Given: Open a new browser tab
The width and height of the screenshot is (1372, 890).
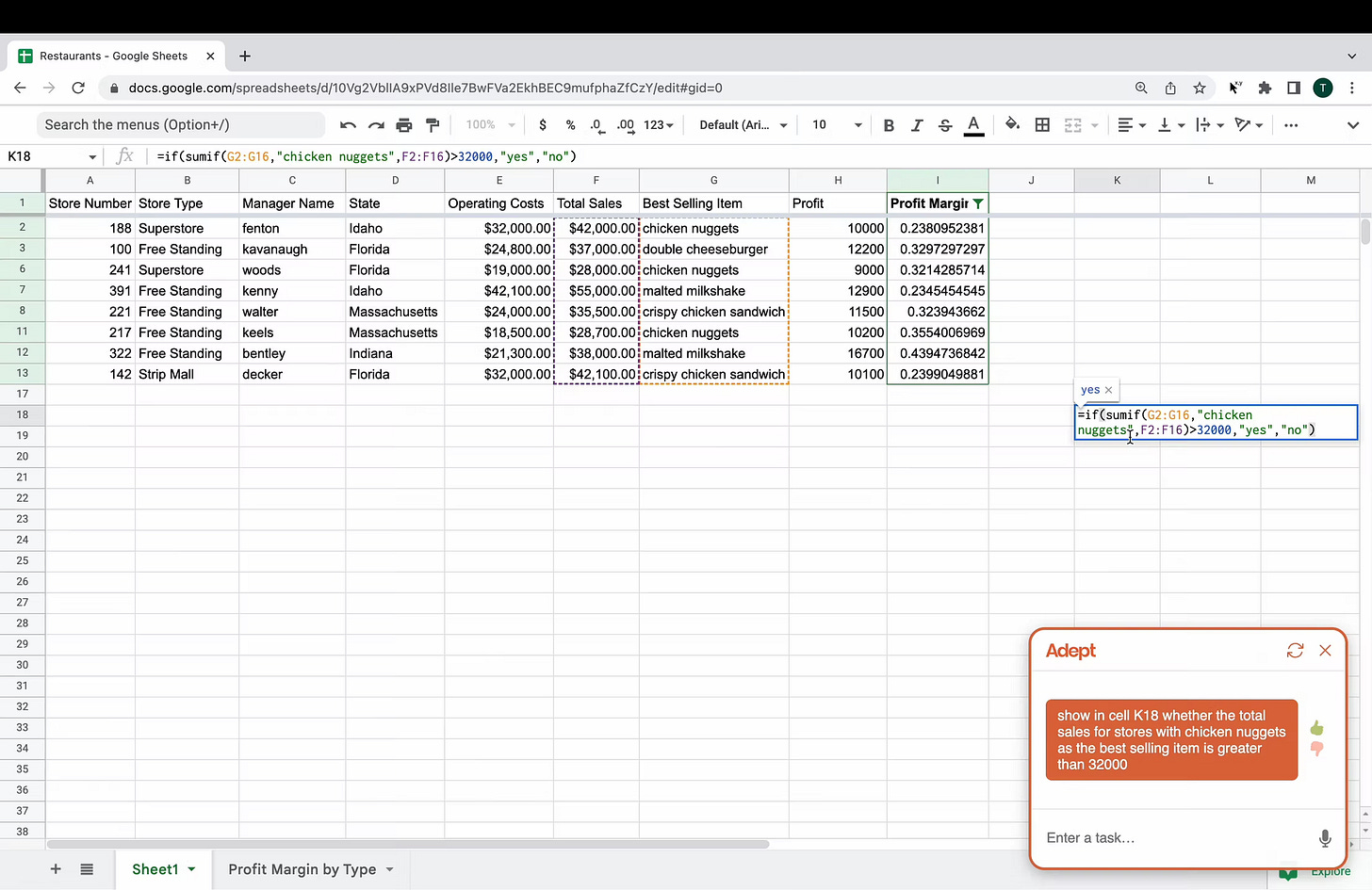Looking at the screenshot, I should click(245, 57).
